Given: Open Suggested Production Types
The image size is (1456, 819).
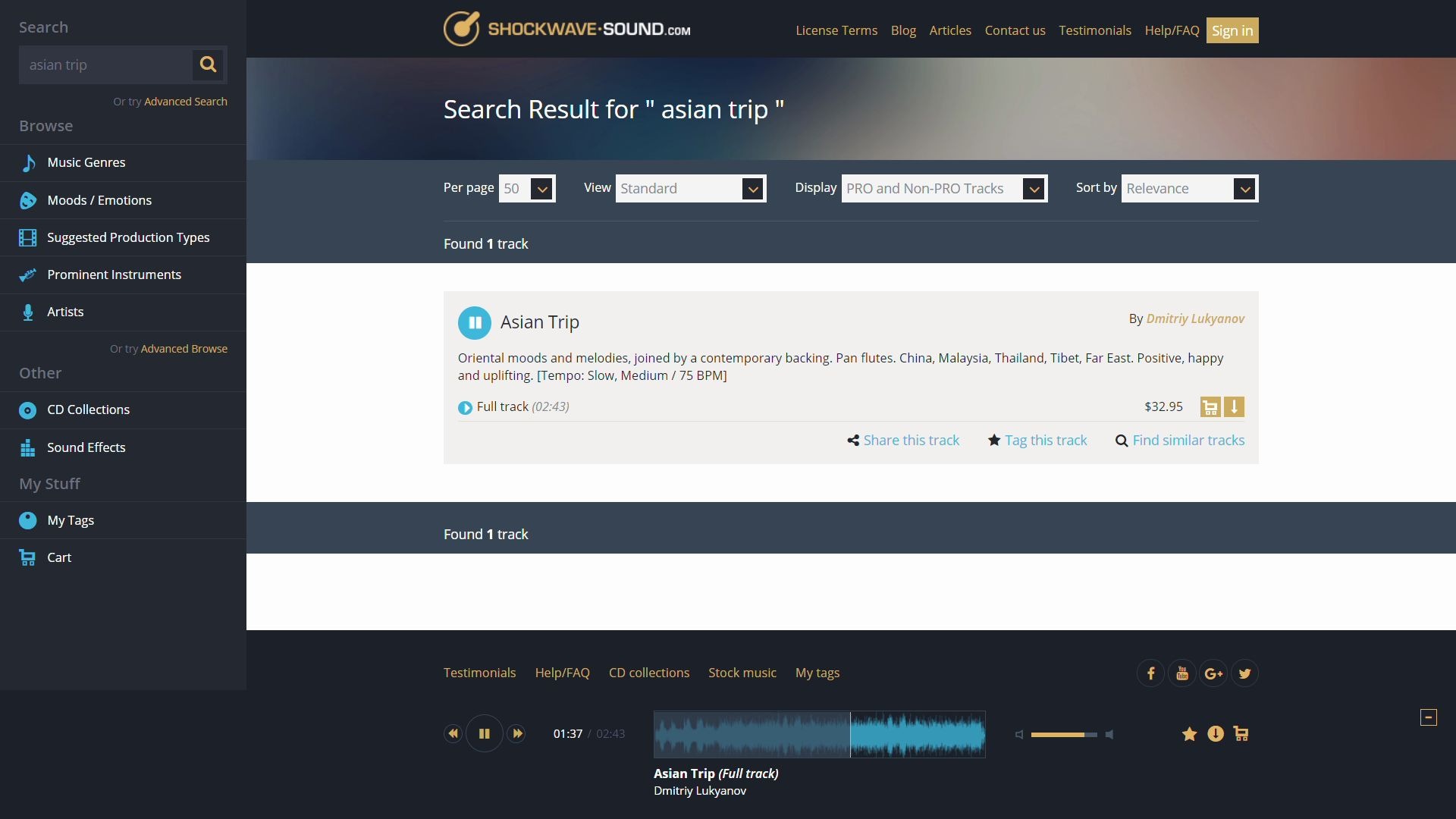Looking at the screenshot, I should coord(128,237).
